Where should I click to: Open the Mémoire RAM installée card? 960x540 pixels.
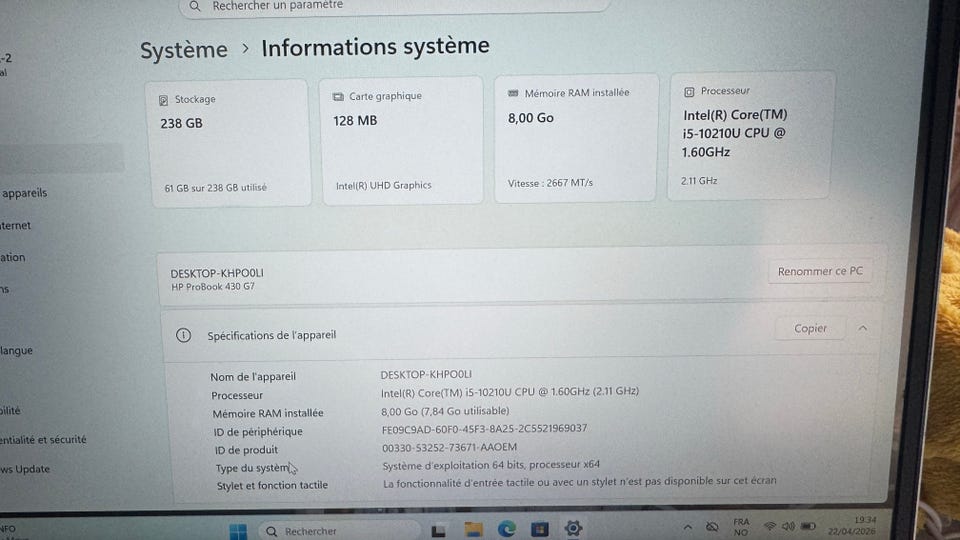(x=576, y=138)
